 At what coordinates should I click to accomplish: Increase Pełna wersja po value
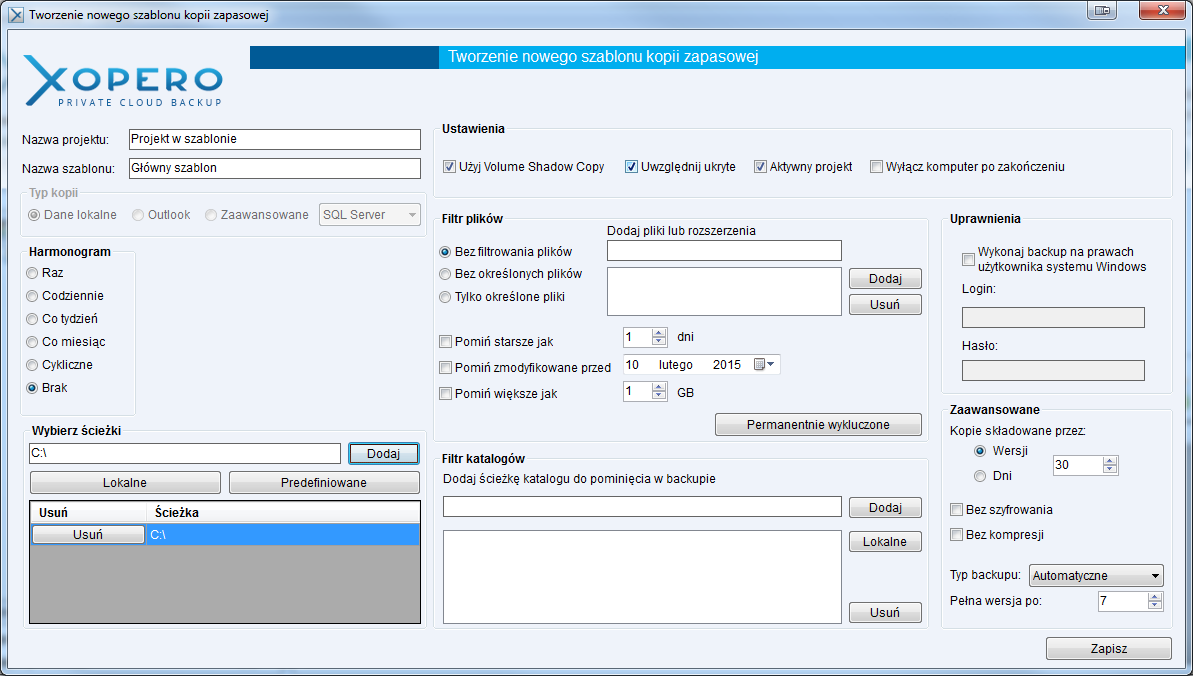tap(1156, 597)
